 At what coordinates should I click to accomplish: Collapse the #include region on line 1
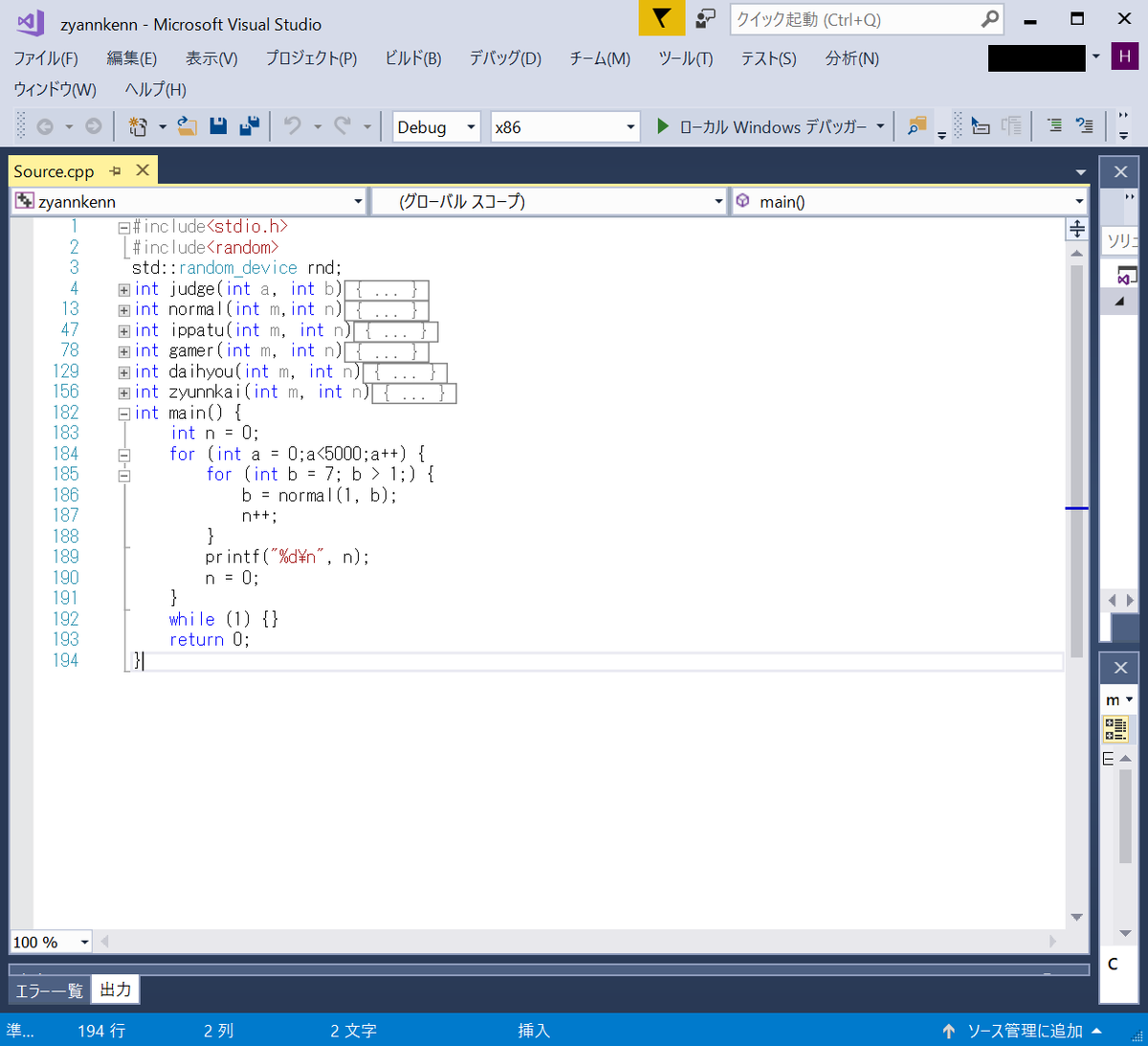pos(124,228)
